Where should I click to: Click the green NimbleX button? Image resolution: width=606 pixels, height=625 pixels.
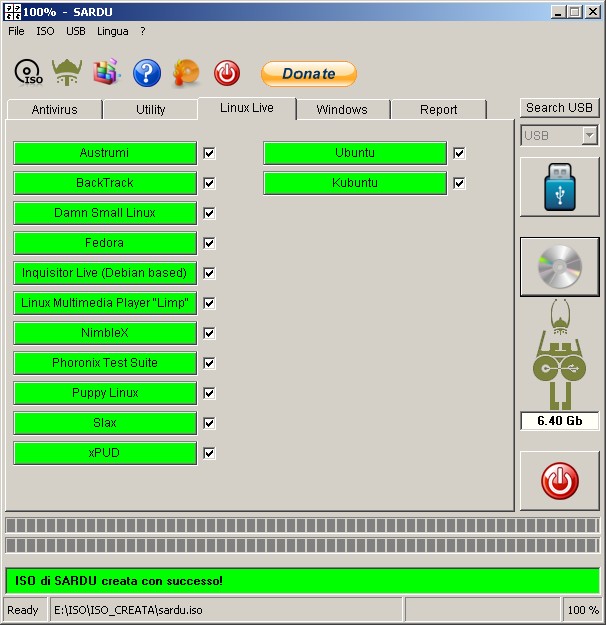(105, 333)
